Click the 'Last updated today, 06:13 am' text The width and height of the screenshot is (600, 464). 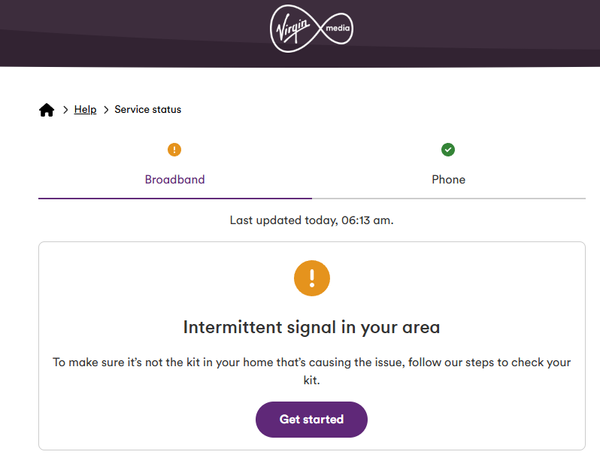311,220
